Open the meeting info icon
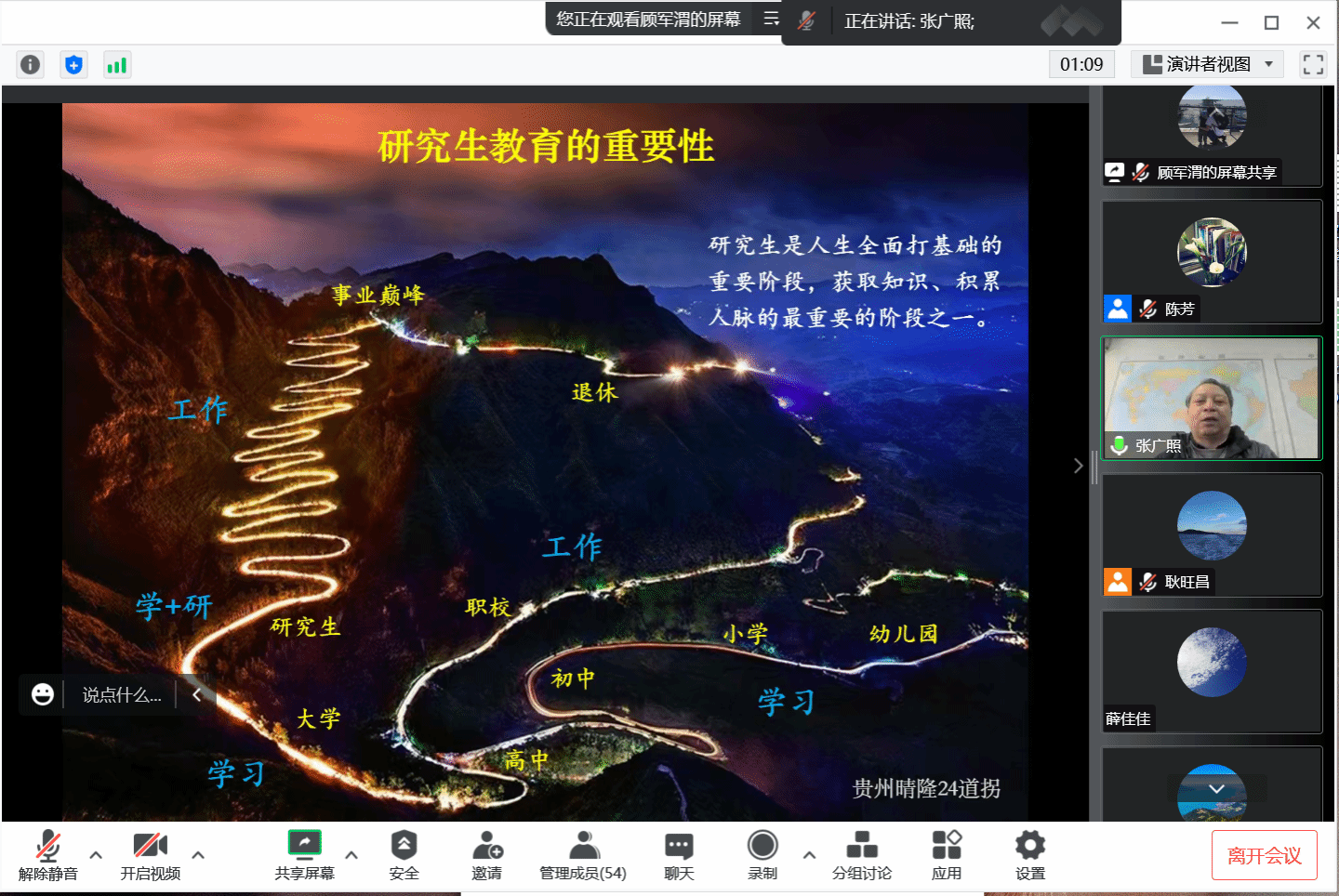This screenshot has width=1339, height=896. (x=31, y=64)
